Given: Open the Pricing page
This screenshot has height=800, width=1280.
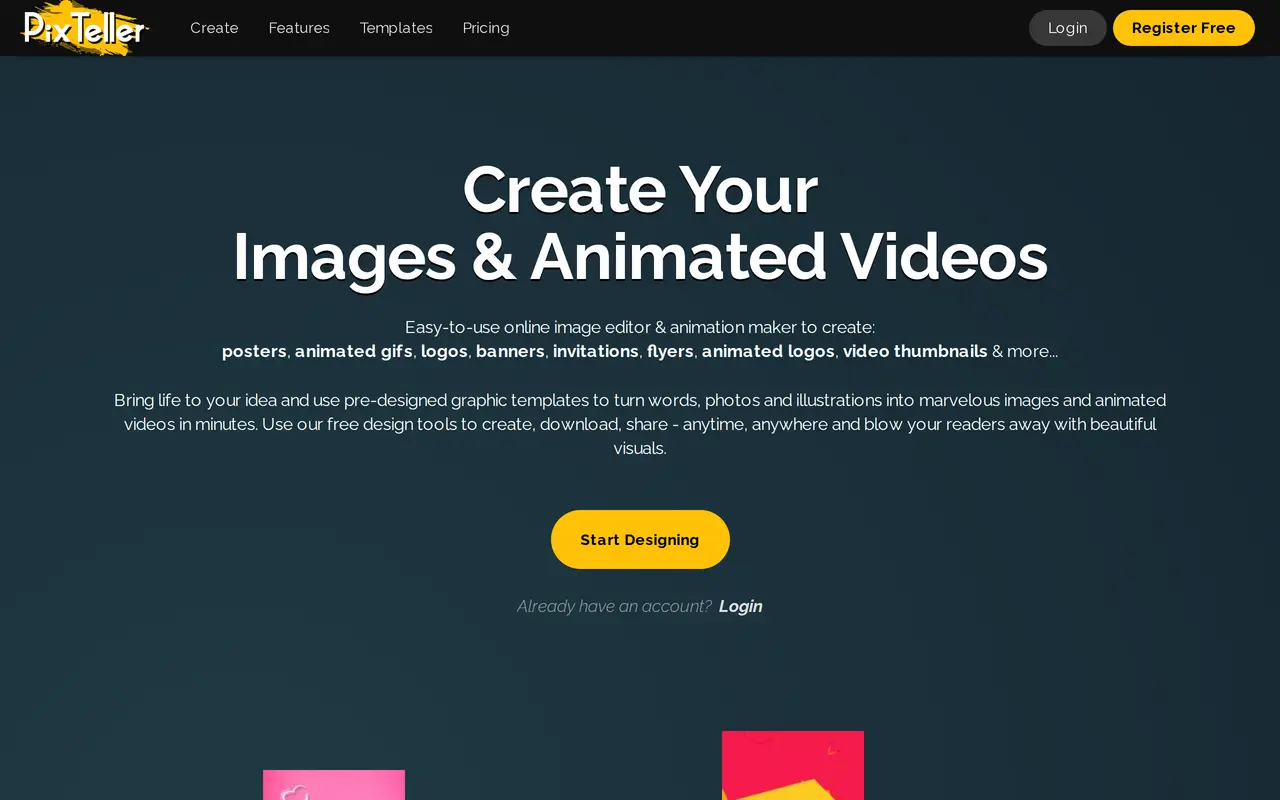Looking at the screenshot, I should coord(486,28).
